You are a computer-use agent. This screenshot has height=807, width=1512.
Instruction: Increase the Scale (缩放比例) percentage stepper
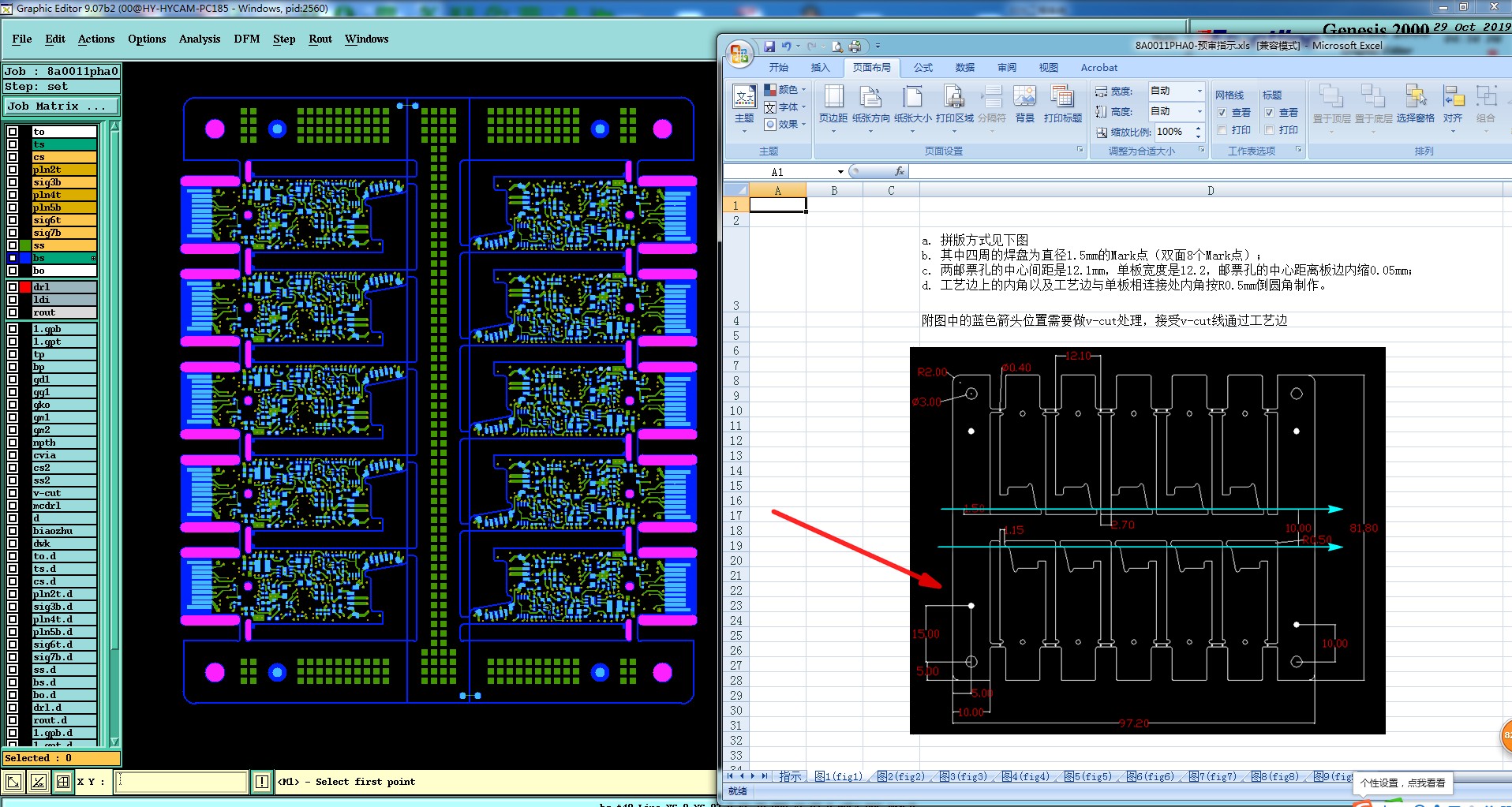(x=1199, y=128)
